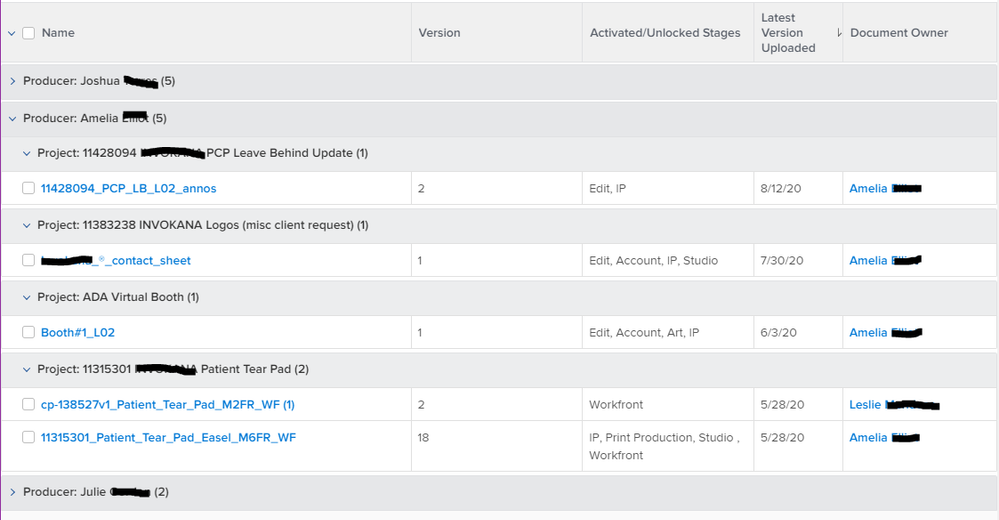
Task: Sort by the Document Owner column header
Action: tap(899, 33)
